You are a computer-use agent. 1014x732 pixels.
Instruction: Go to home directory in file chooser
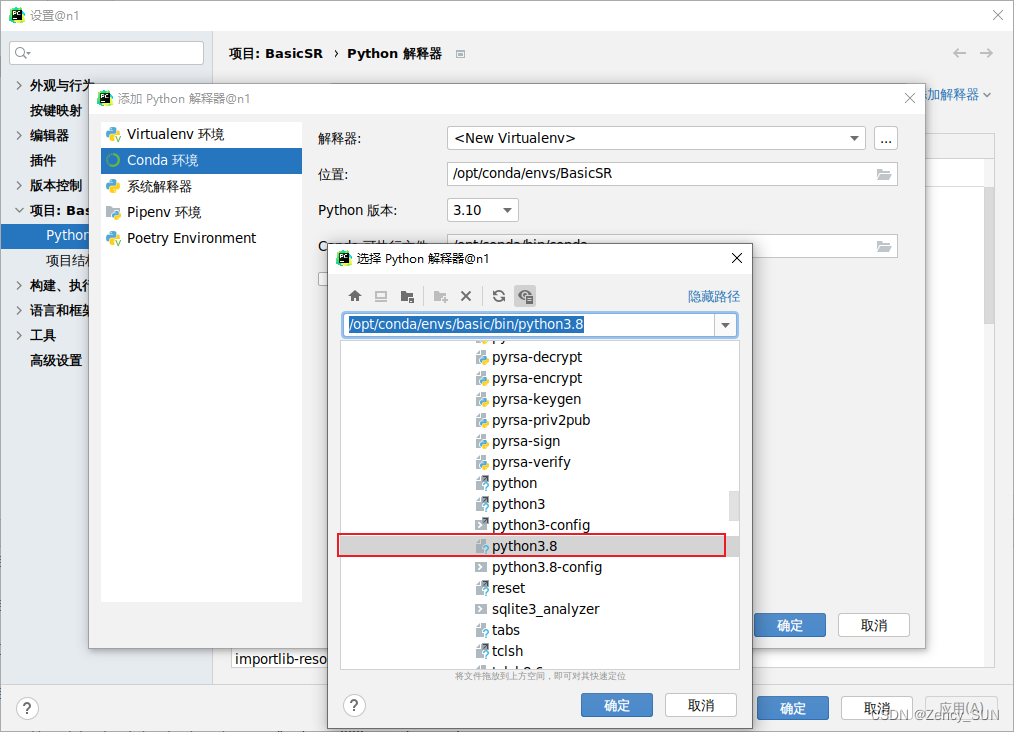[x=354, y=296]
